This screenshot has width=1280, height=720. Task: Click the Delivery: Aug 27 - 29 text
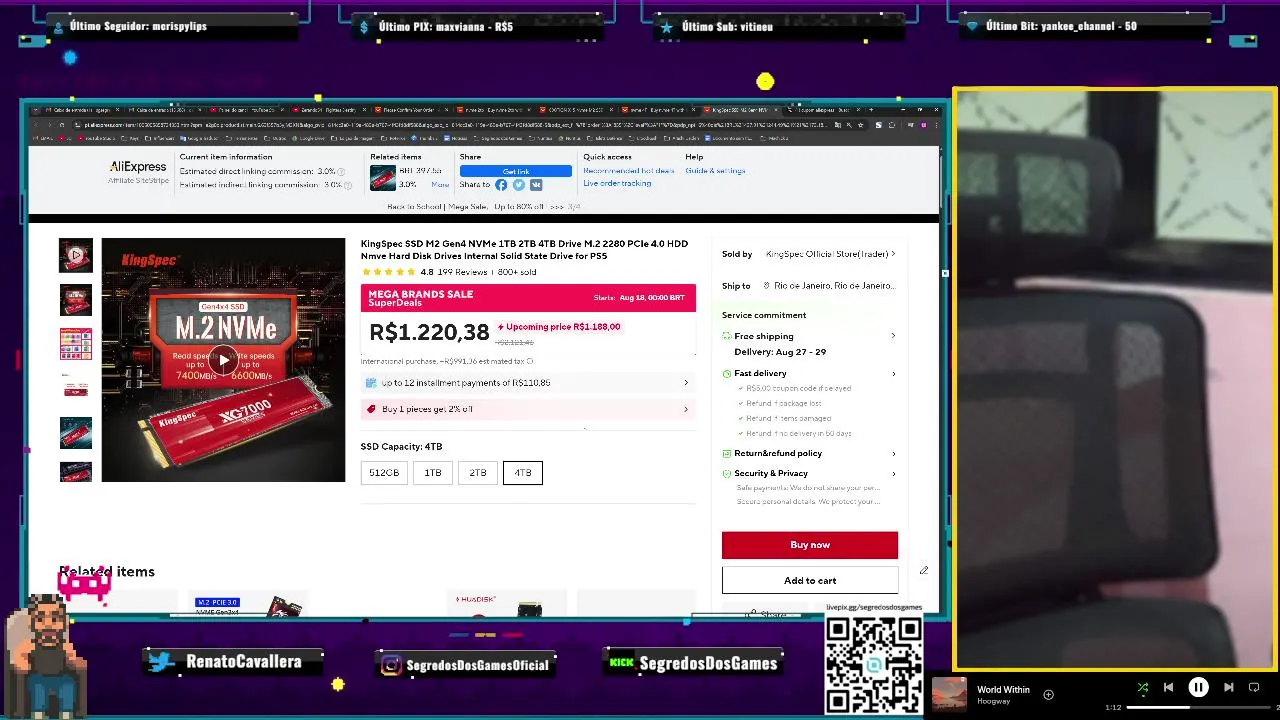tap(780, 352)
